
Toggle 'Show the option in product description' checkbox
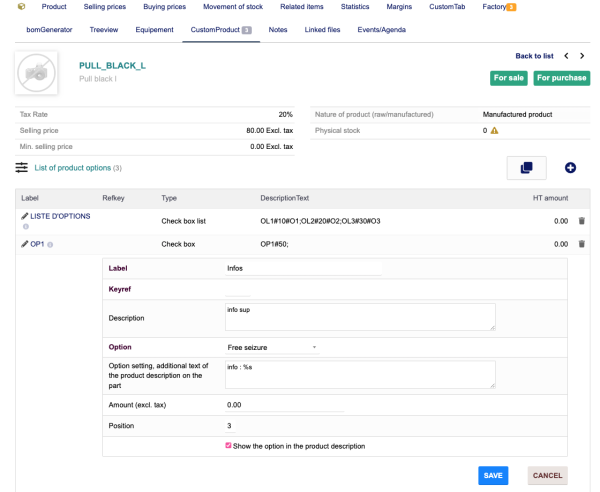[x=229, y=445]
